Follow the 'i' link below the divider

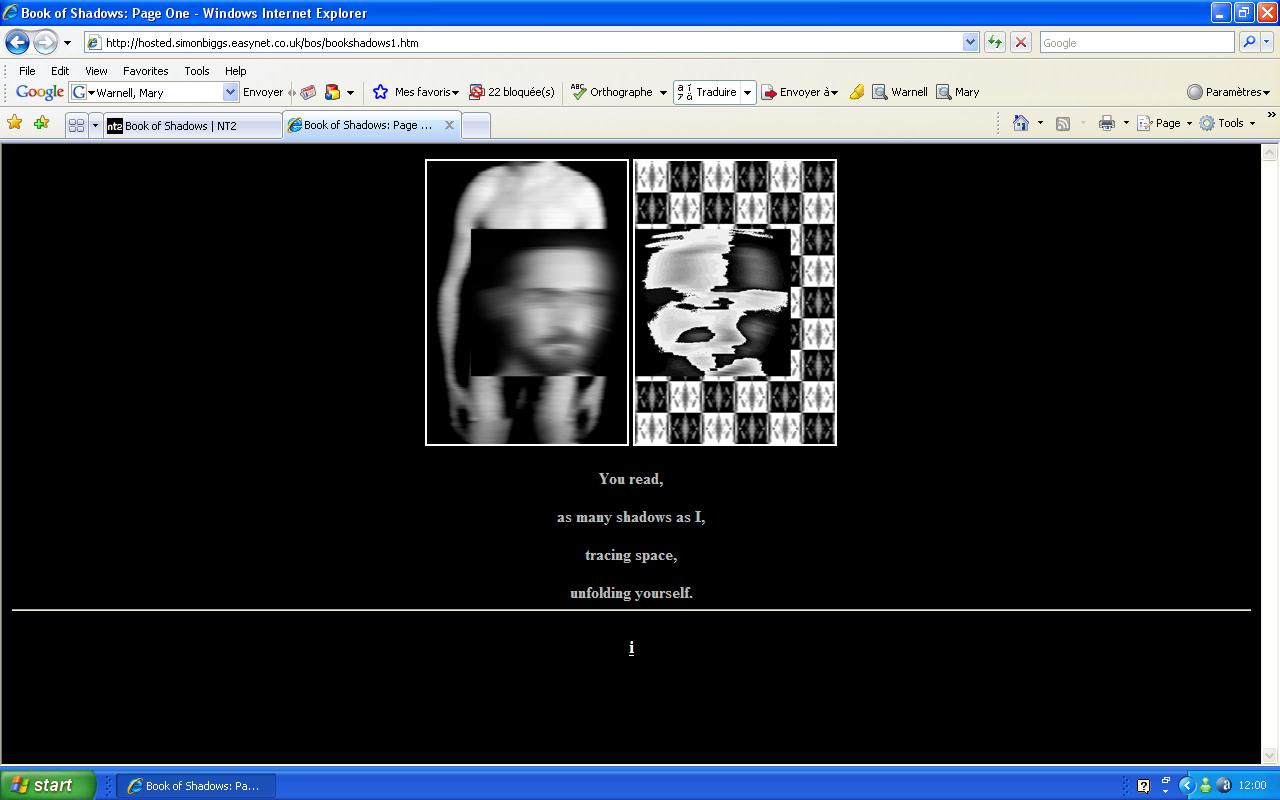[631, 648]
